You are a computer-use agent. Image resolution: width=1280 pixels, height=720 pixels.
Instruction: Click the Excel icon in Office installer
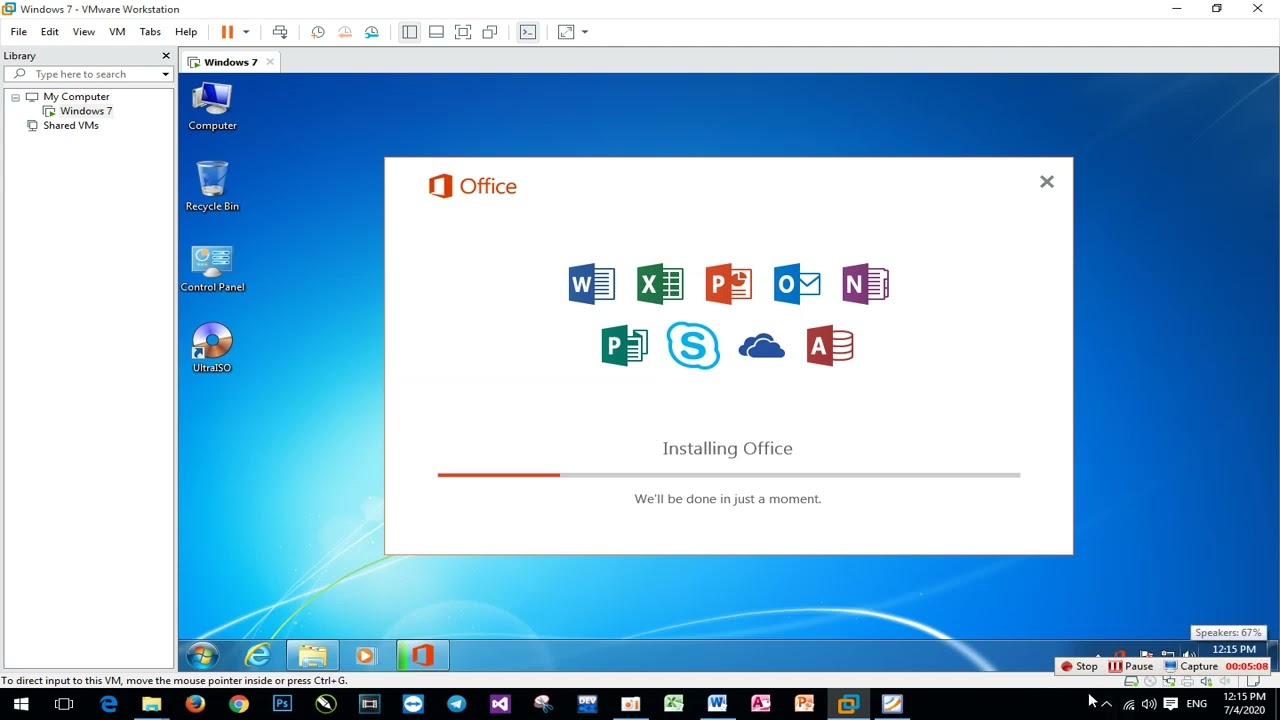(660, 284)
